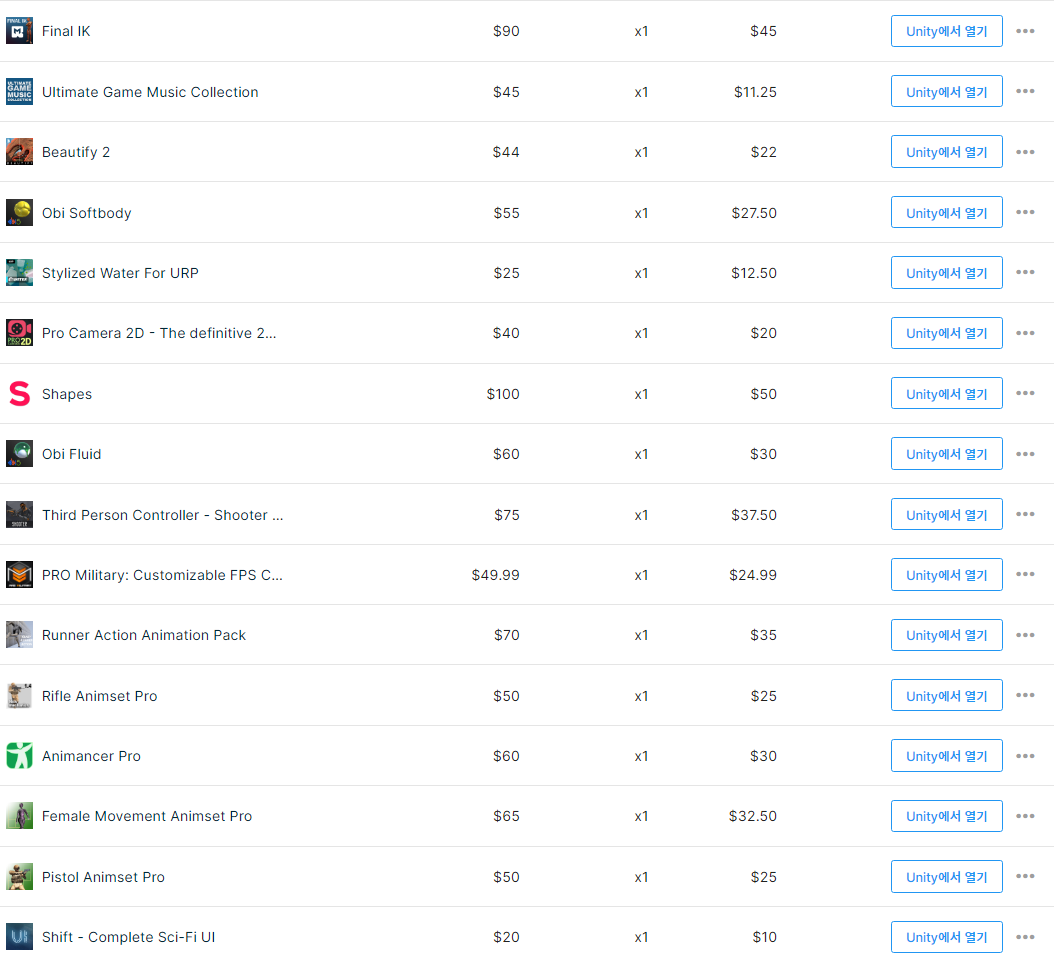
Task: Show ellipsis menu for Rifle Animset Pro
Action: click(1025, 695)
